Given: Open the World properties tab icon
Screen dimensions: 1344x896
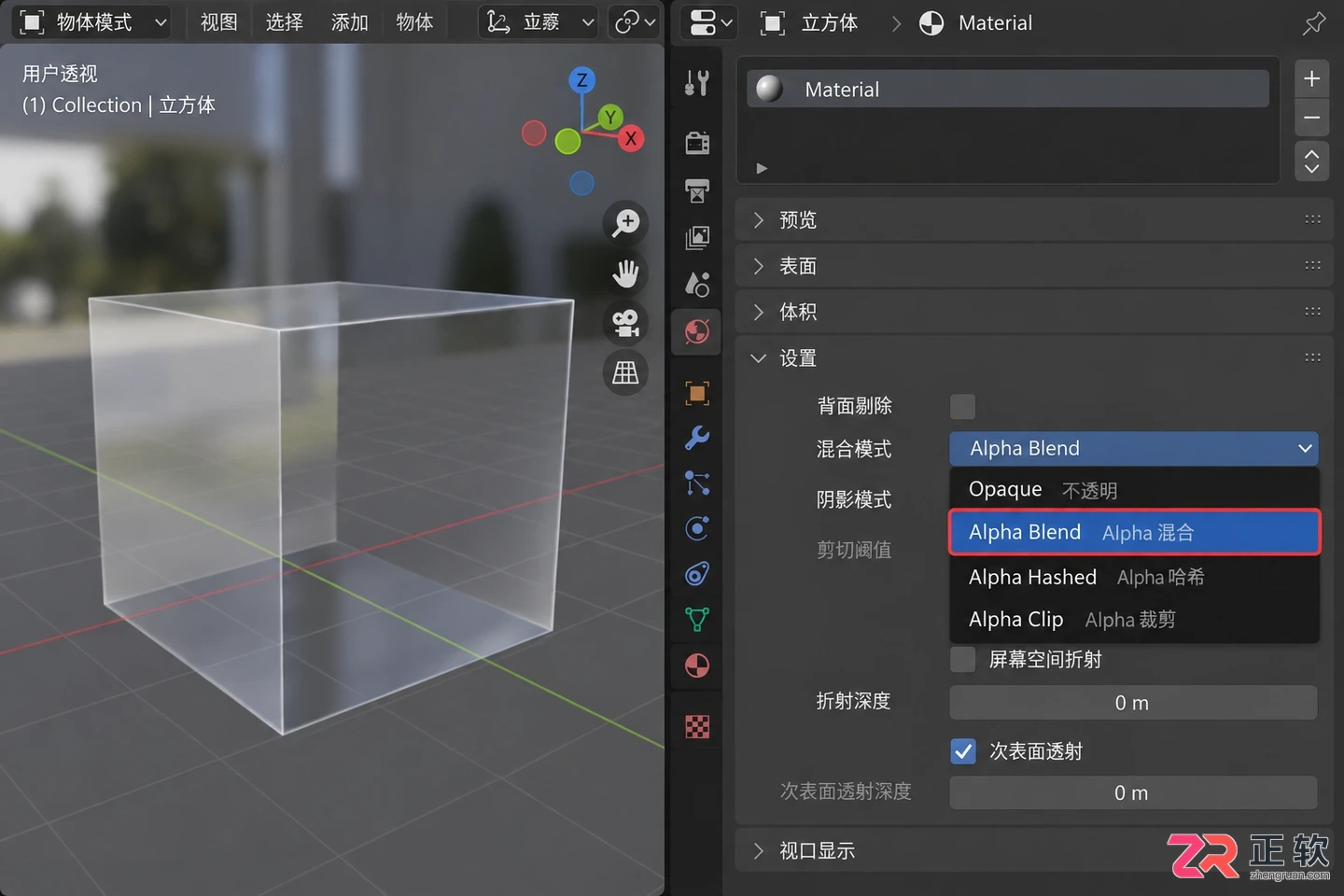Looking at the screenshot, I should pyautogui.click(x=697, y=331).
